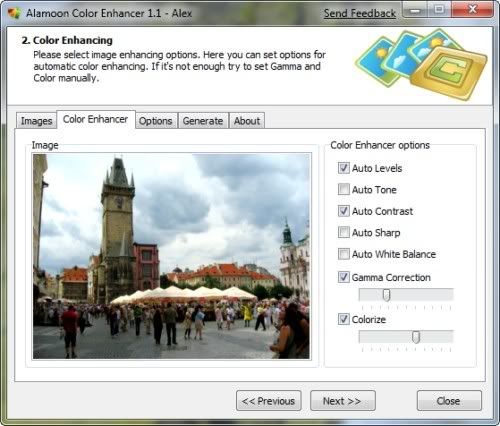Enable Auto Sharp option

(x=344, y=232)
